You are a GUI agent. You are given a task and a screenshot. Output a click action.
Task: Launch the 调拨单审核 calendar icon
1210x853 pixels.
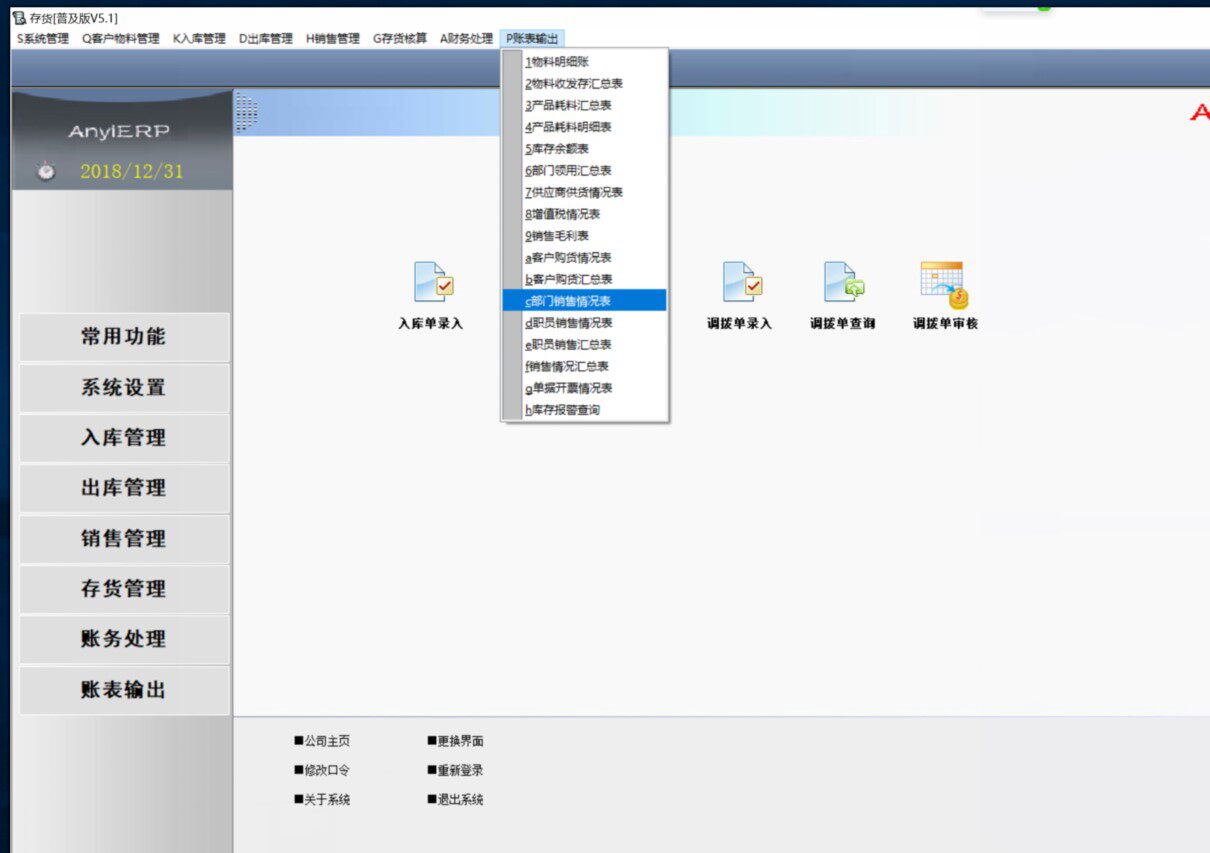944,285
